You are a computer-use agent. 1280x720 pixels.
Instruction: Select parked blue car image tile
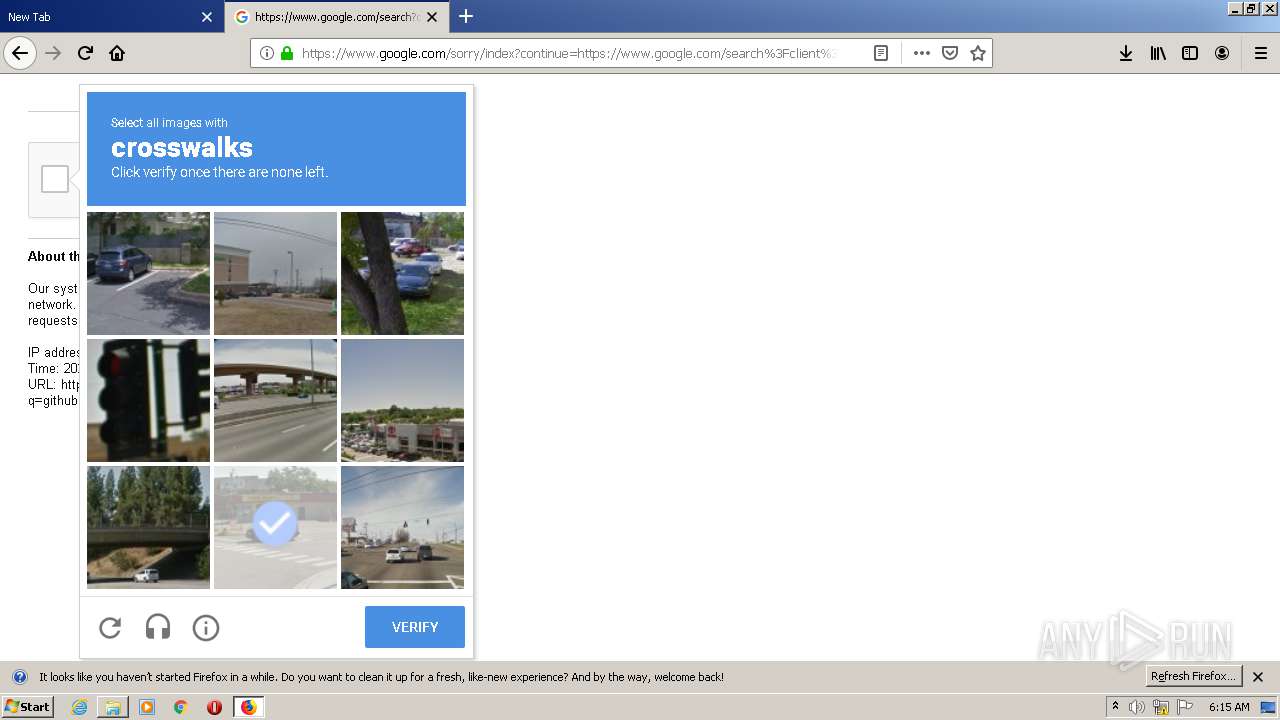pyautogui.click(x=148, y=273)
